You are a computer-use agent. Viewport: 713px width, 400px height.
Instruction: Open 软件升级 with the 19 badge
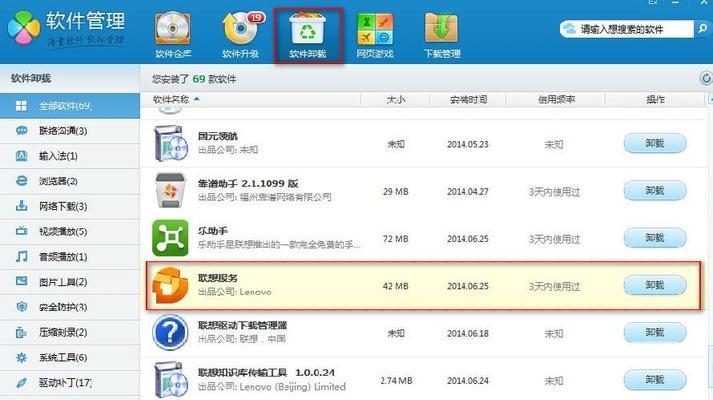(x=241, y=35)
